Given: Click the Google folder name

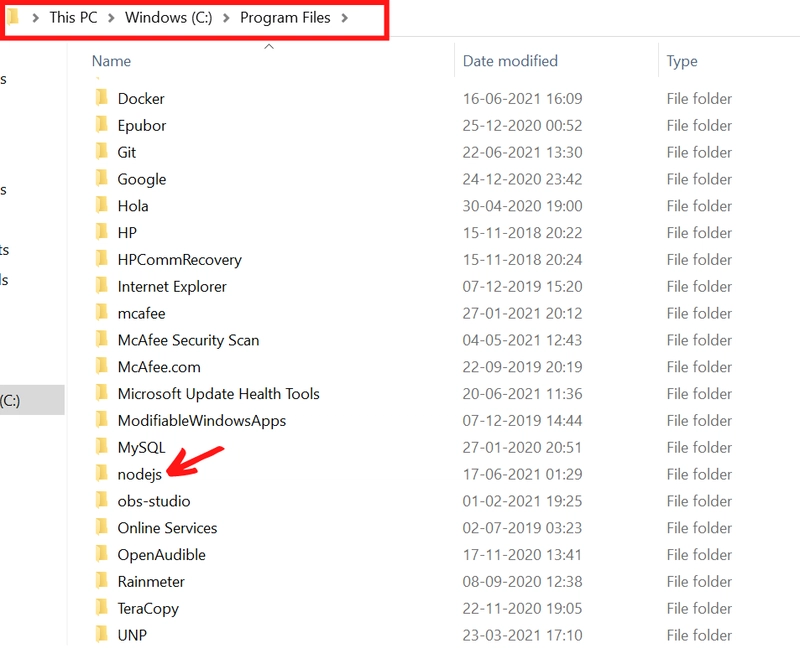Looking at the screenshot, I should pos(142,179).
